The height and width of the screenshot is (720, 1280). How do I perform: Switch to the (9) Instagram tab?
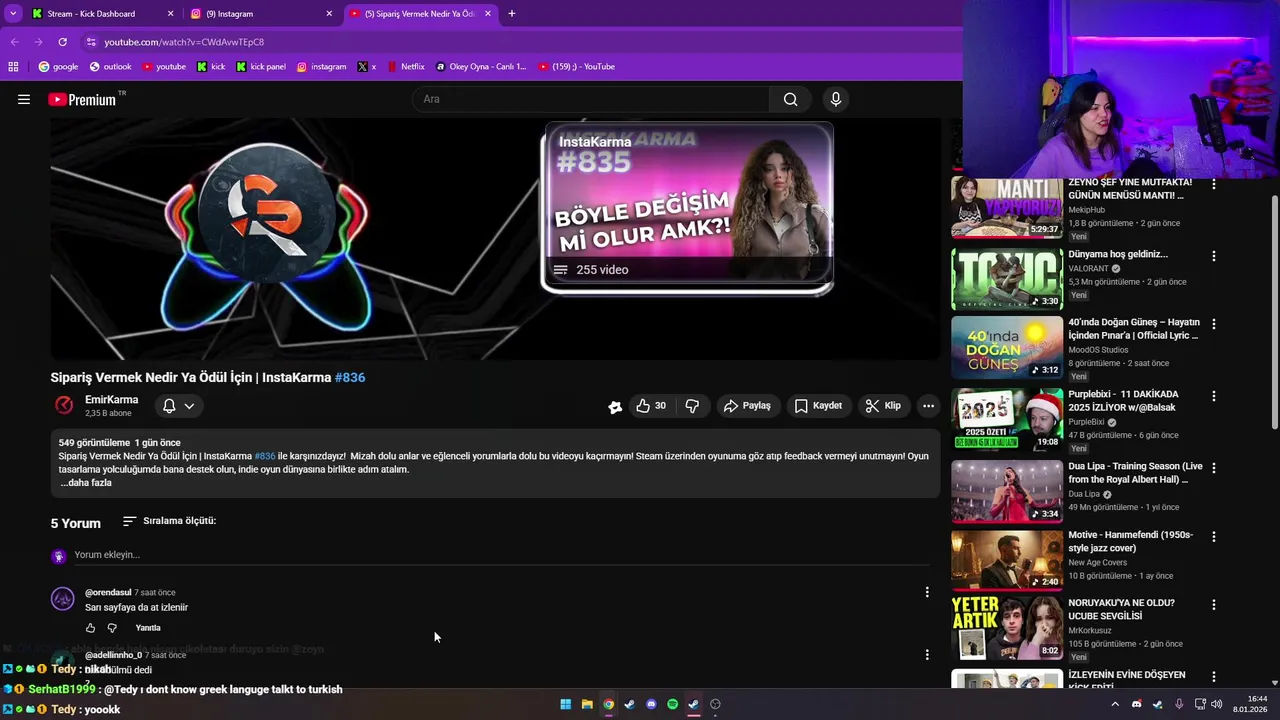coord(262,14)
